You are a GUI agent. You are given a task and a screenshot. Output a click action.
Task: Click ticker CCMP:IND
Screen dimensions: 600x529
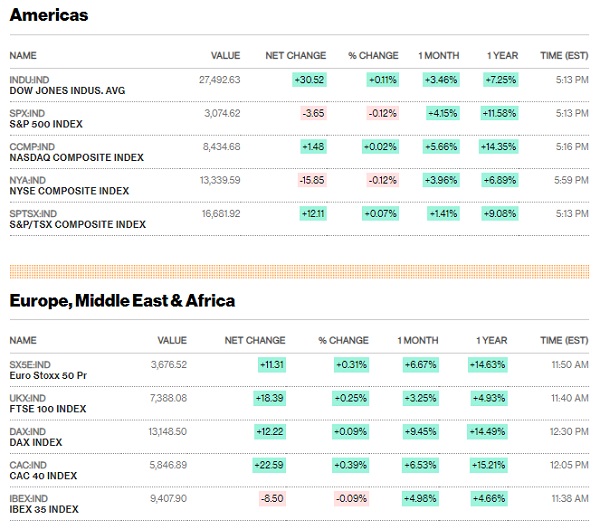point(32,147)
